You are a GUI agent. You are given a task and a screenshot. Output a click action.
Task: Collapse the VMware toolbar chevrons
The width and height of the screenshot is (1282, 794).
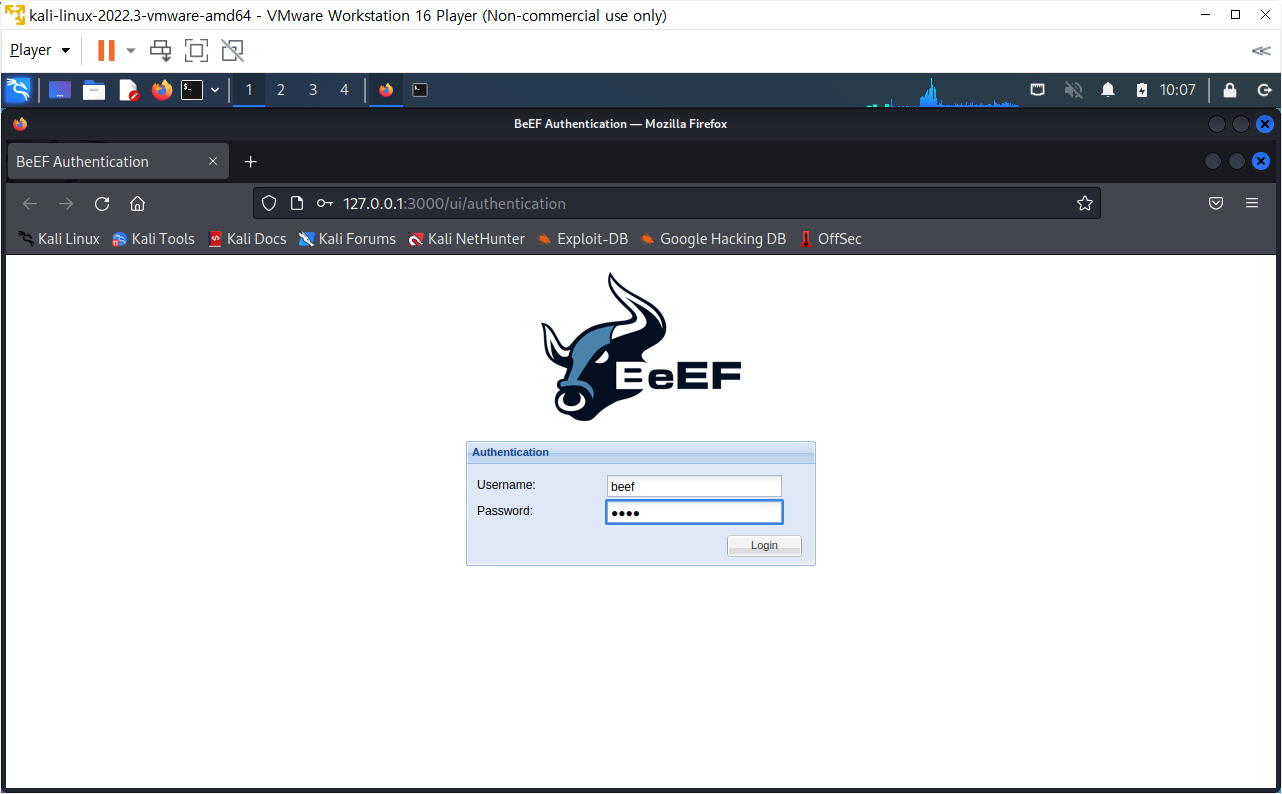click(1261, 50)
